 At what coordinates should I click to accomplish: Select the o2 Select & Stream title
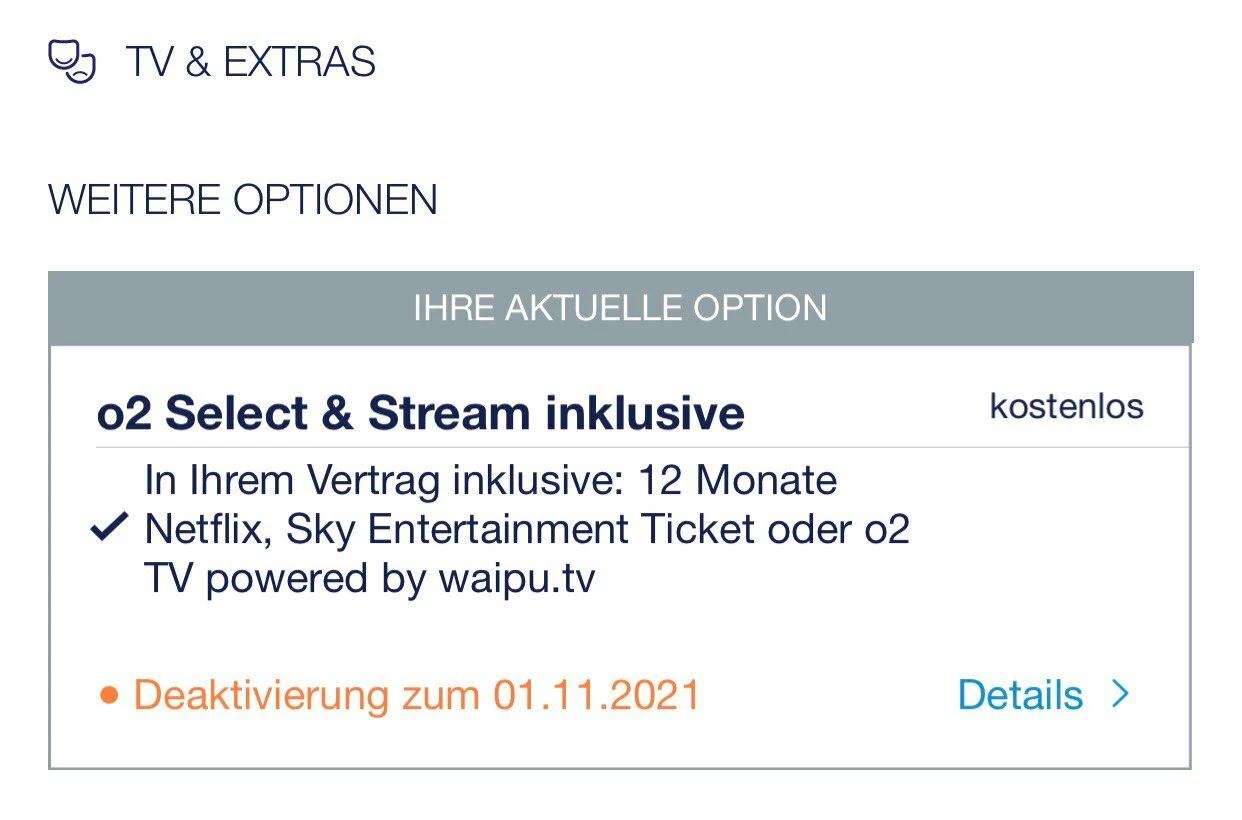coord(420,413)
